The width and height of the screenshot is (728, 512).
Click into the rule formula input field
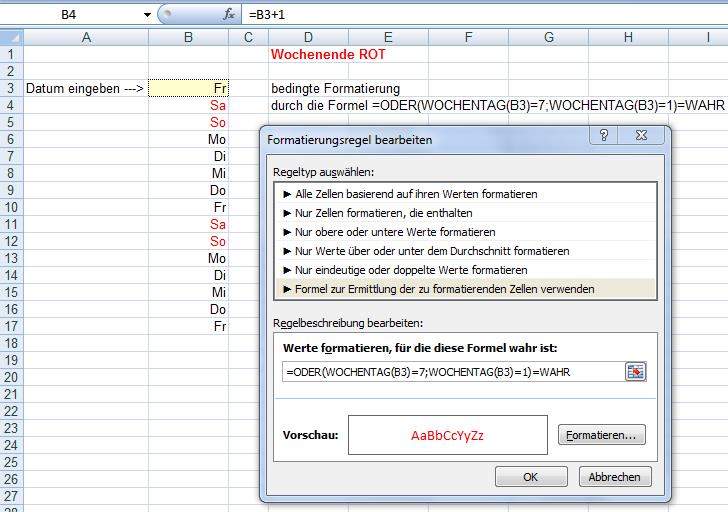(x=450, y=372)
